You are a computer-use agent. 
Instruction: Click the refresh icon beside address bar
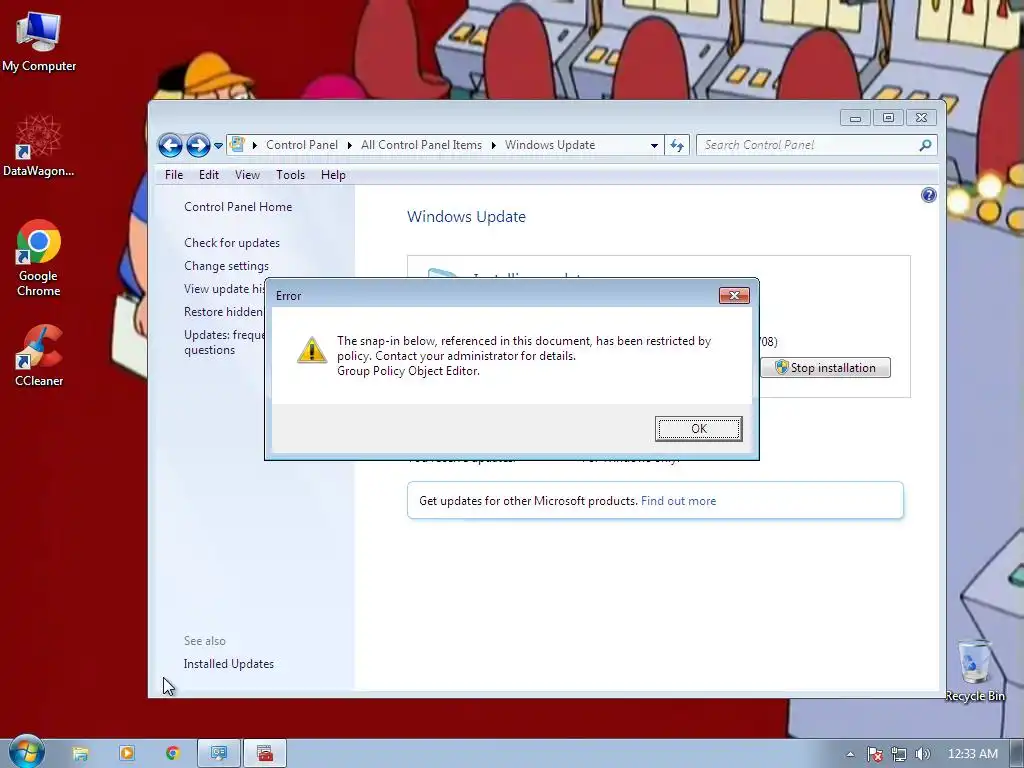pyautogui.click(x=677, y=146)
